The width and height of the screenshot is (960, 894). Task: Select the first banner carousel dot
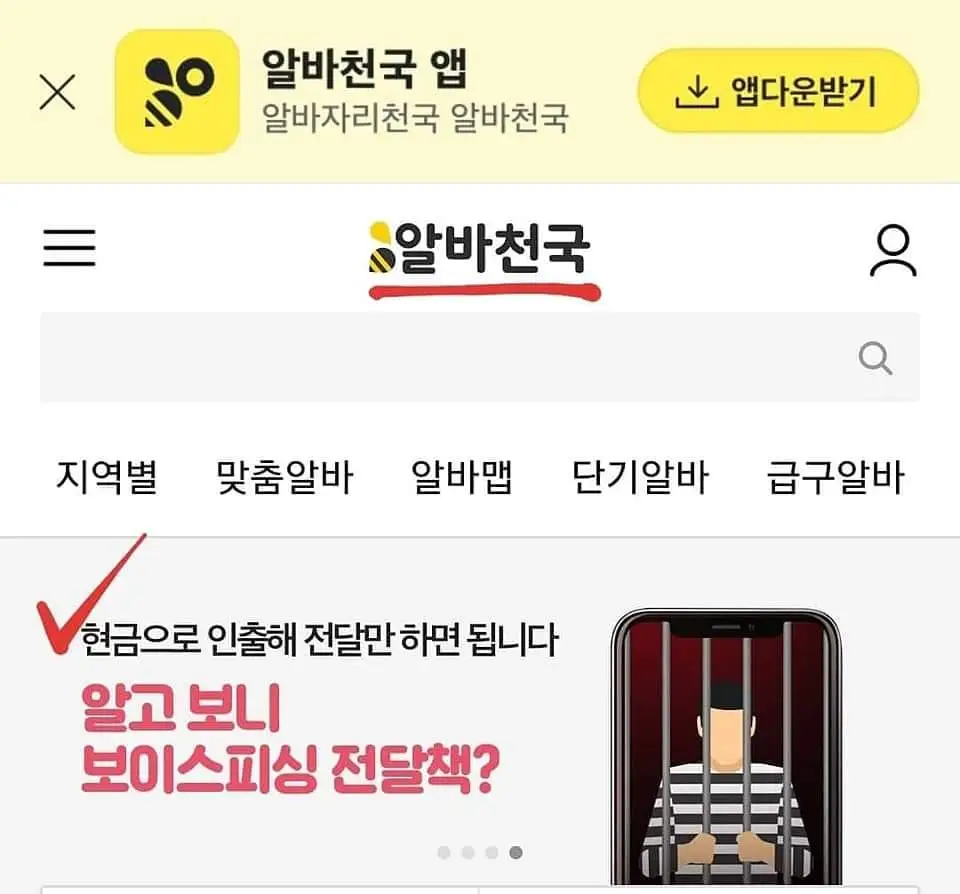pos(444,852)
